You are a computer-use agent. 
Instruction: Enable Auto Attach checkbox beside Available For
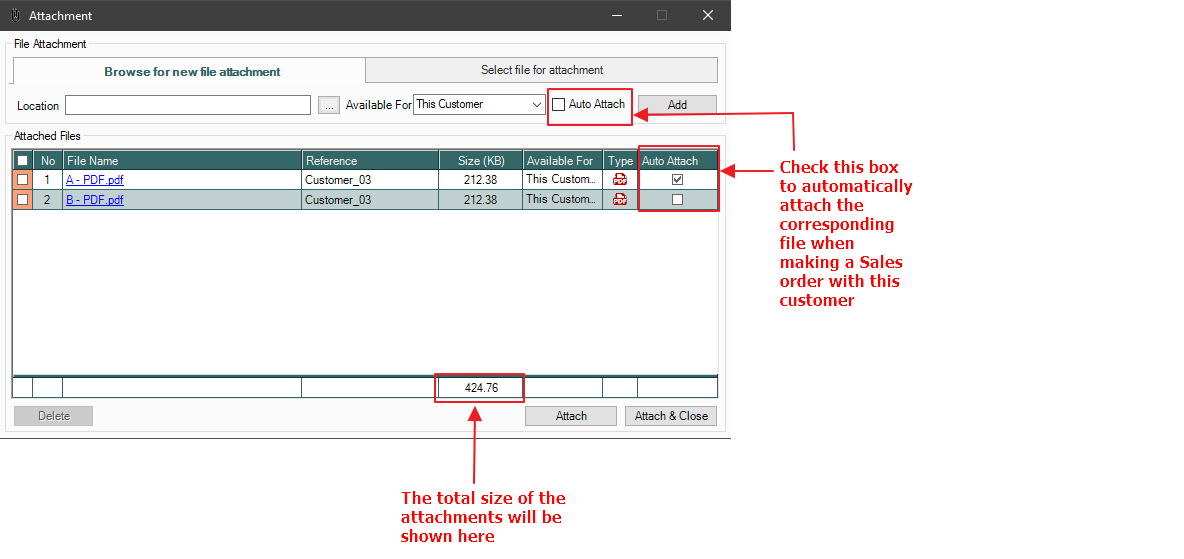559,105
